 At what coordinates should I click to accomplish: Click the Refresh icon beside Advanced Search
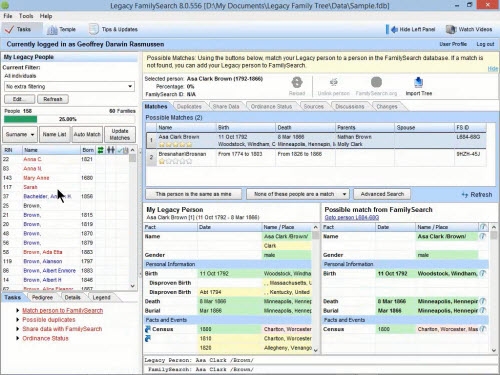pos(465,195)
